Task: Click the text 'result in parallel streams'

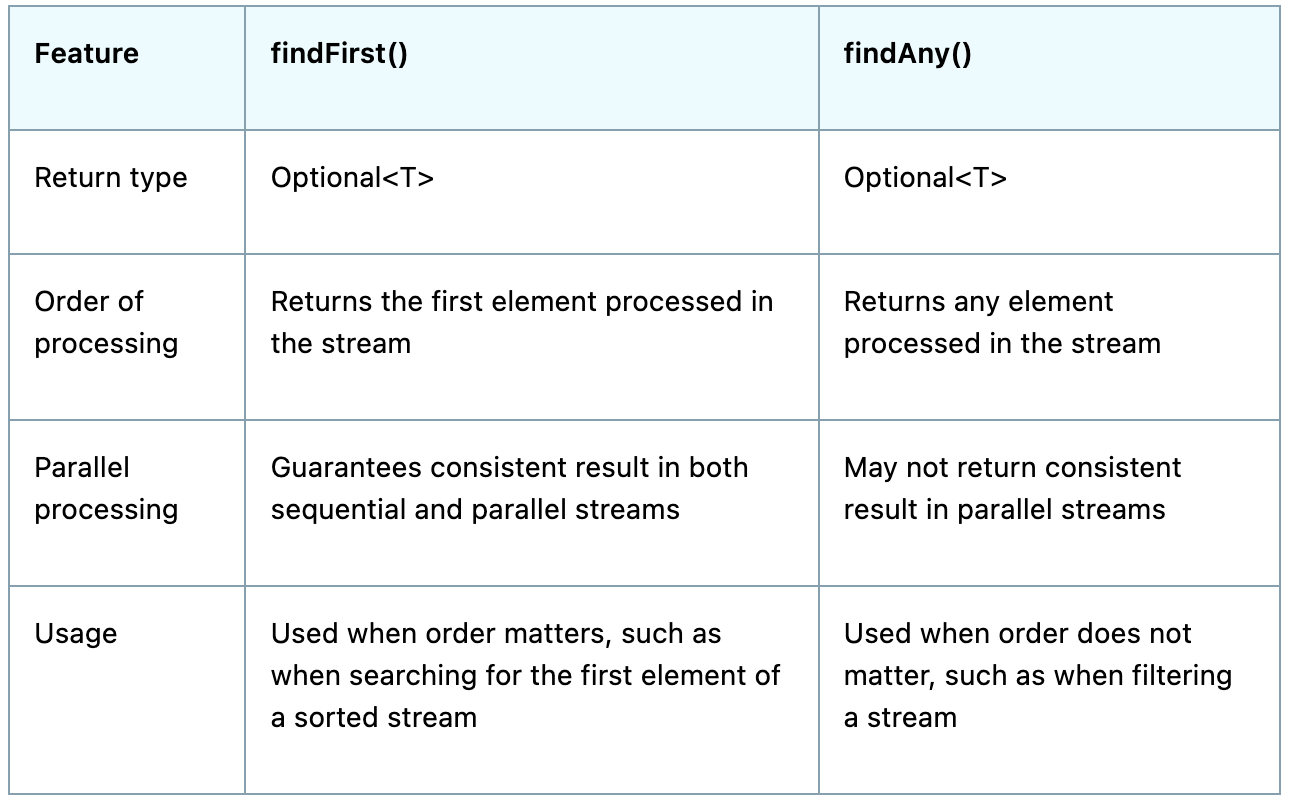Action: click(x=1005, y=509)
